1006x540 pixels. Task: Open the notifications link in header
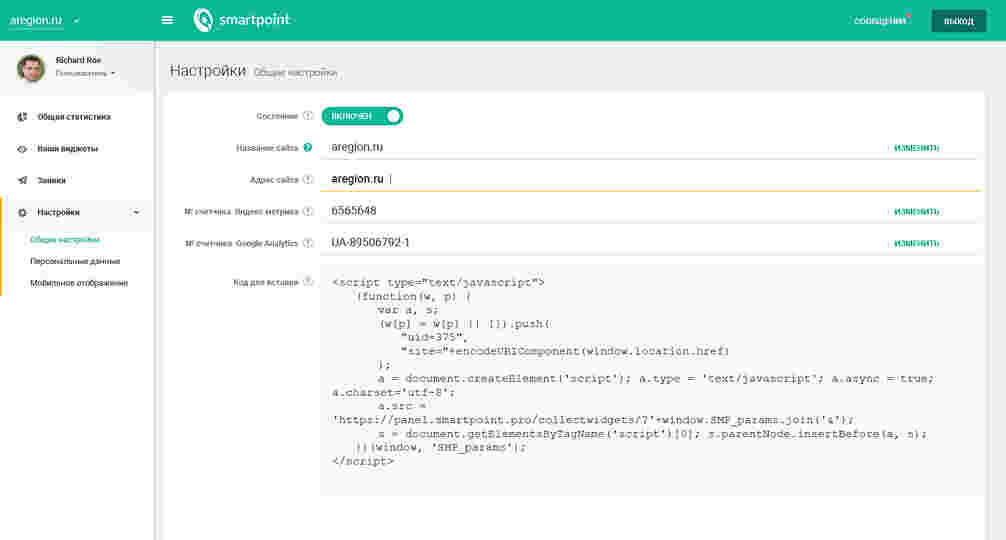point(881,21)
